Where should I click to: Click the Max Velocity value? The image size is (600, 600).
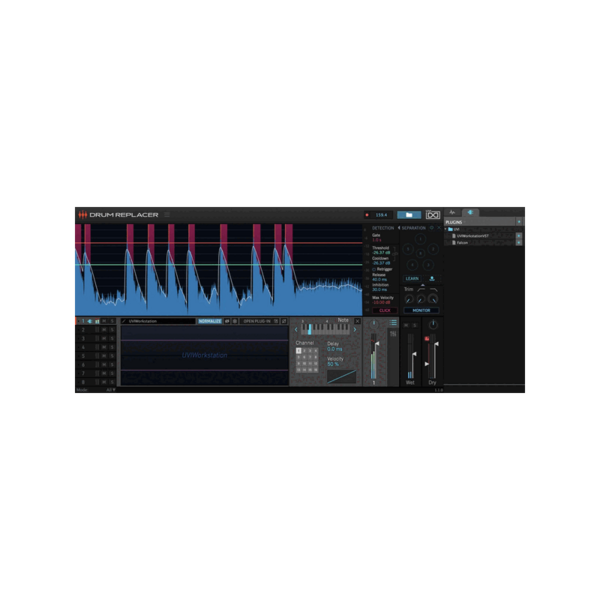point(381,302)
